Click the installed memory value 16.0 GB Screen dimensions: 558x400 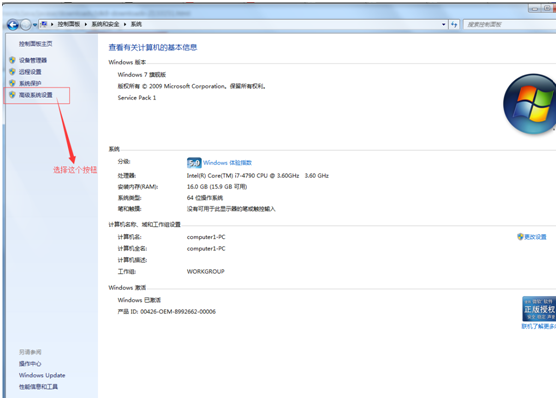click(x=217, y=187)
